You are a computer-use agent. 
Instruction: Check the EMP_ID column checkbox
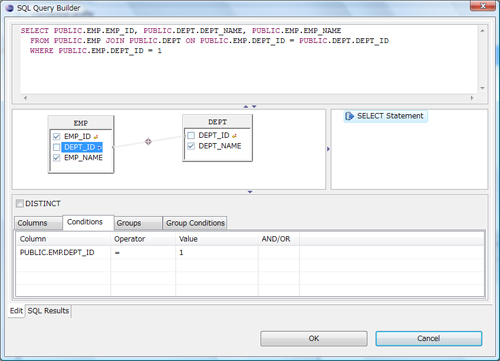[x=56, y=136]
